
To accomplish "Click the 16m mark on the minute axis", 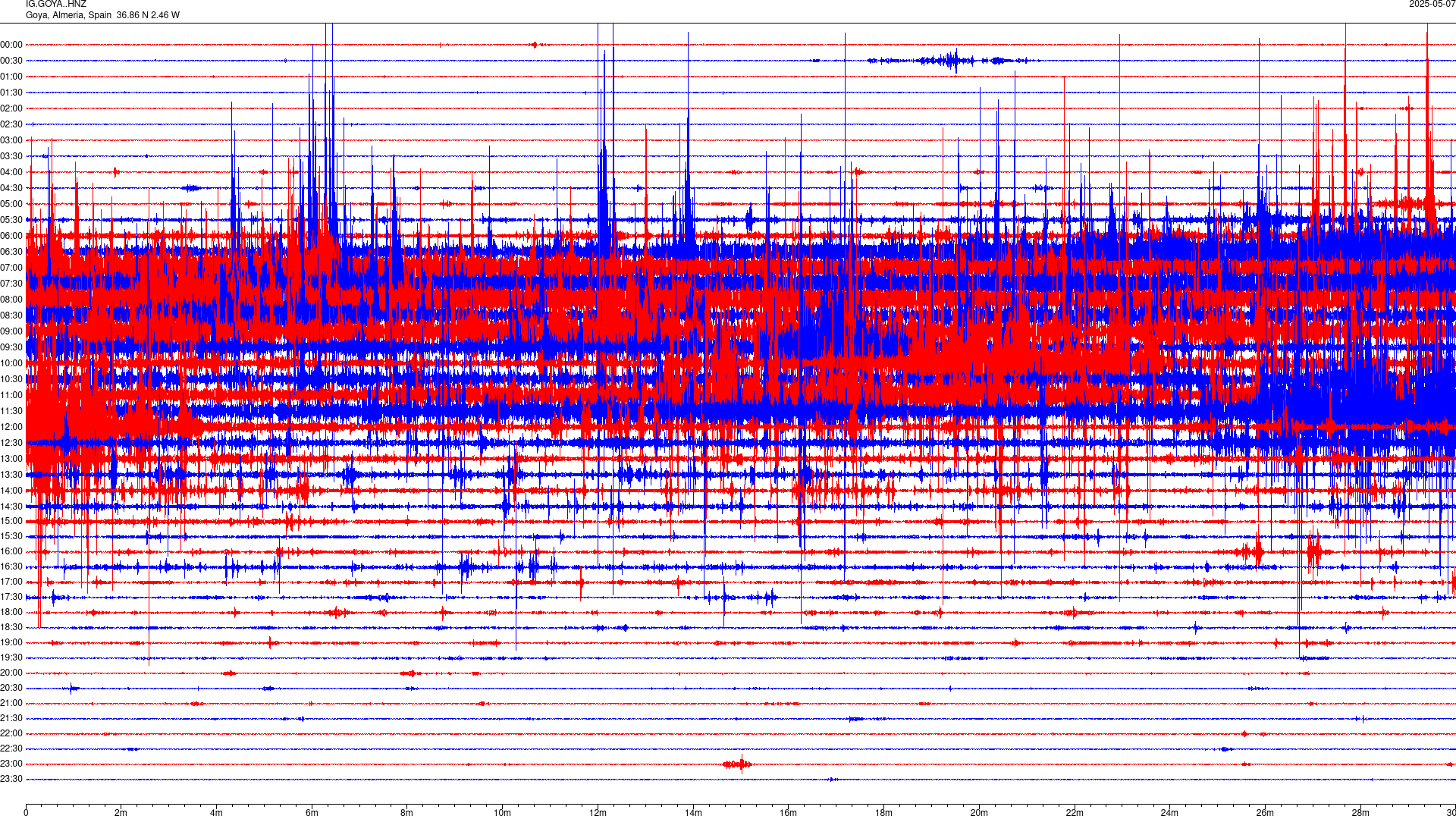I will click(x=789, y=813).
